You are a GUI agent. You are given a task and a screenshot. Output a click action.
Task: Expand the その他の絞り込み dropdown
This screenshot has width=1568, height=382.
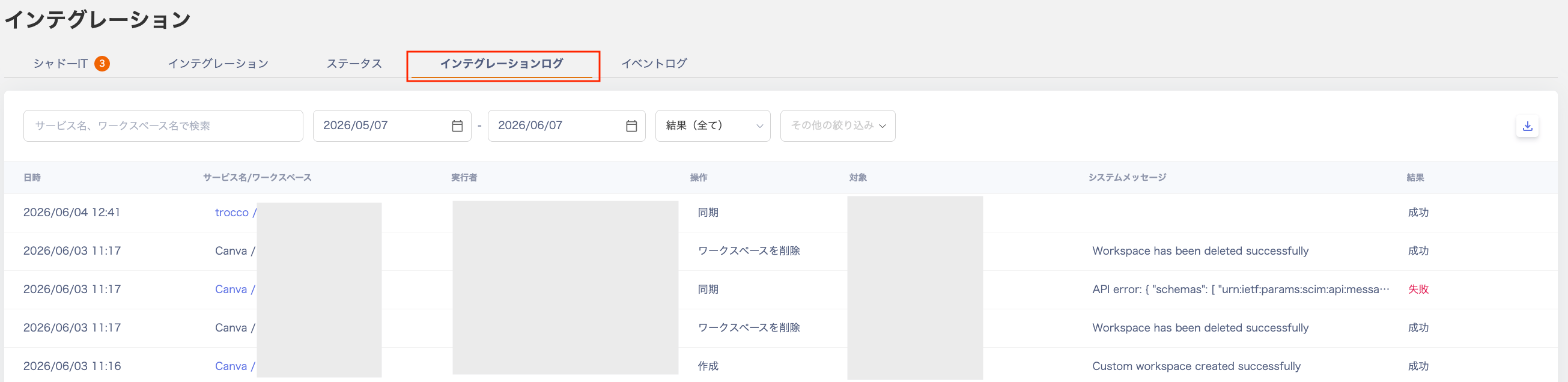pyautogui.click(x=837, y=126)
